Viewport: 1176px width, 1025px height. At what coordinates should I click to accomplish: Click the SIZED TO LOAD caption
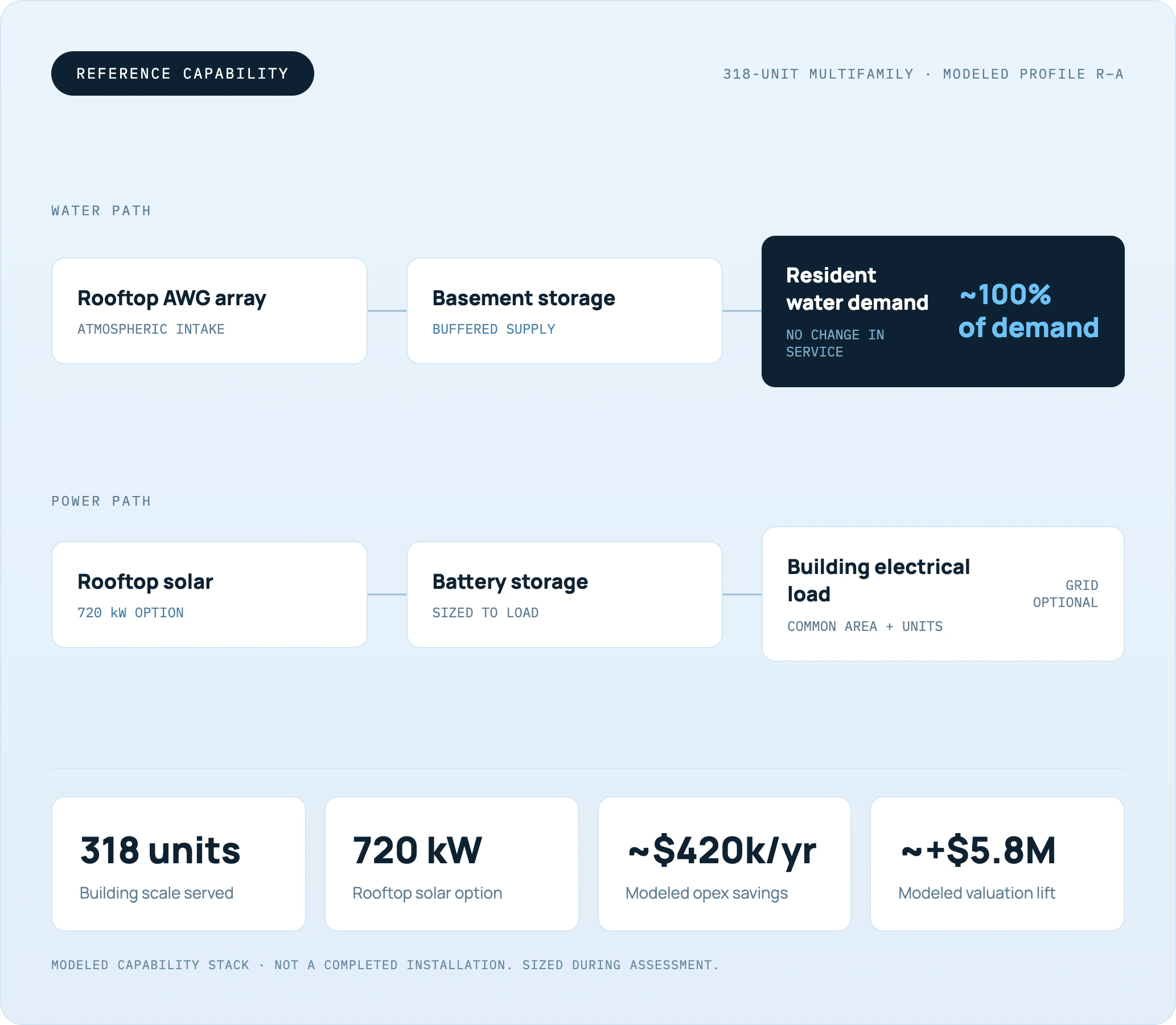point(486,613)
